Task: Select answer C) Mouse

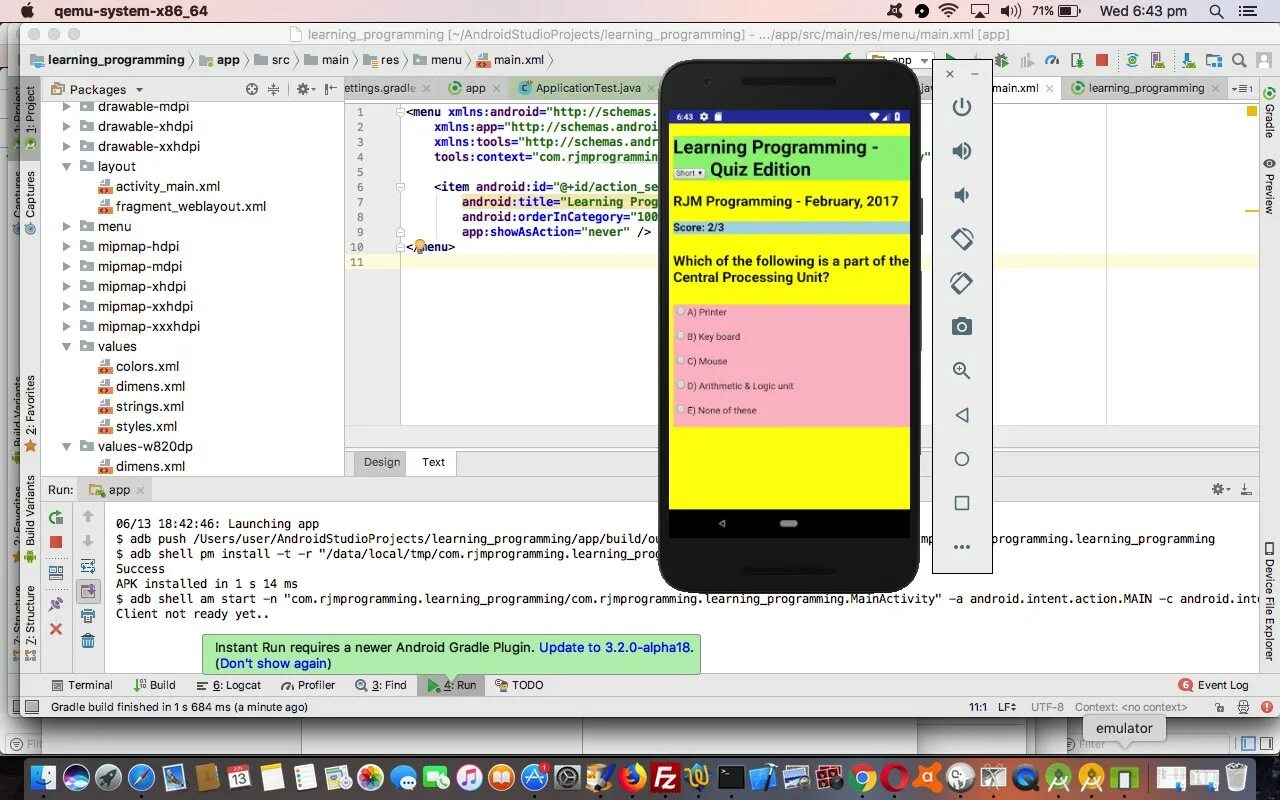Action: tap(681, 360)
